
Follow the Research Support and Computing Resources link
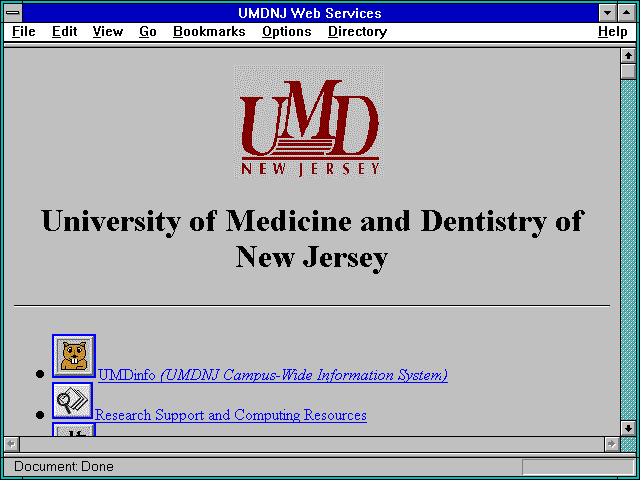tap(231, 415)
